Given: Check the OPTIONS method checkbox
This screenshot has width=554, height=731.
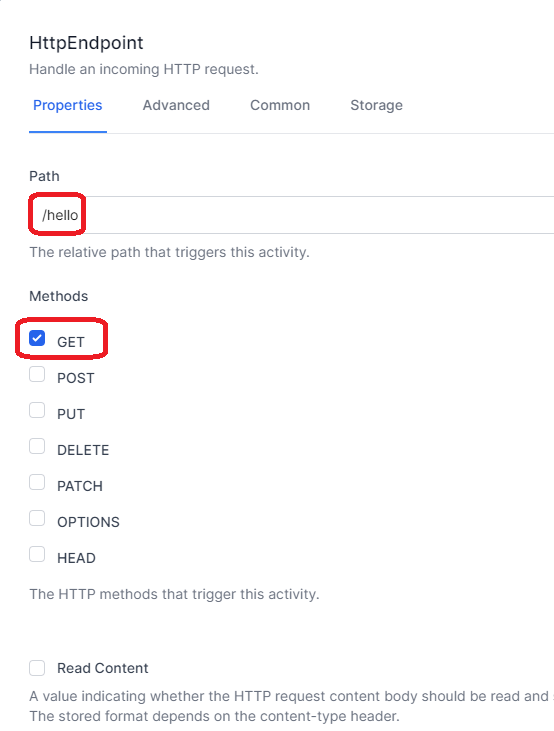Looking at the screenshot, I should pos(37,518).
